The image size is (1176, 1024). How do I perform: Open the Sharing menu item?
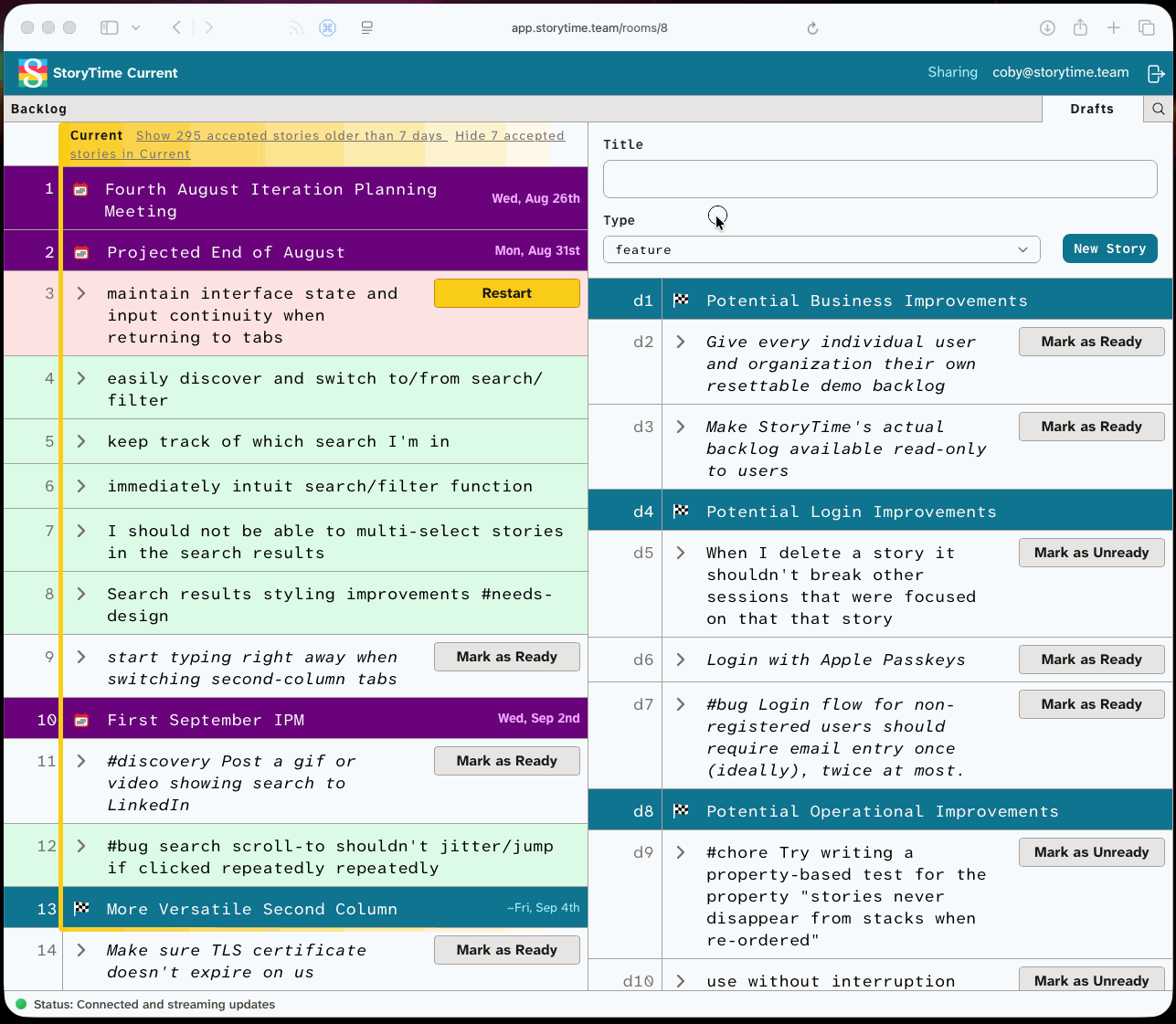point(952,72)
